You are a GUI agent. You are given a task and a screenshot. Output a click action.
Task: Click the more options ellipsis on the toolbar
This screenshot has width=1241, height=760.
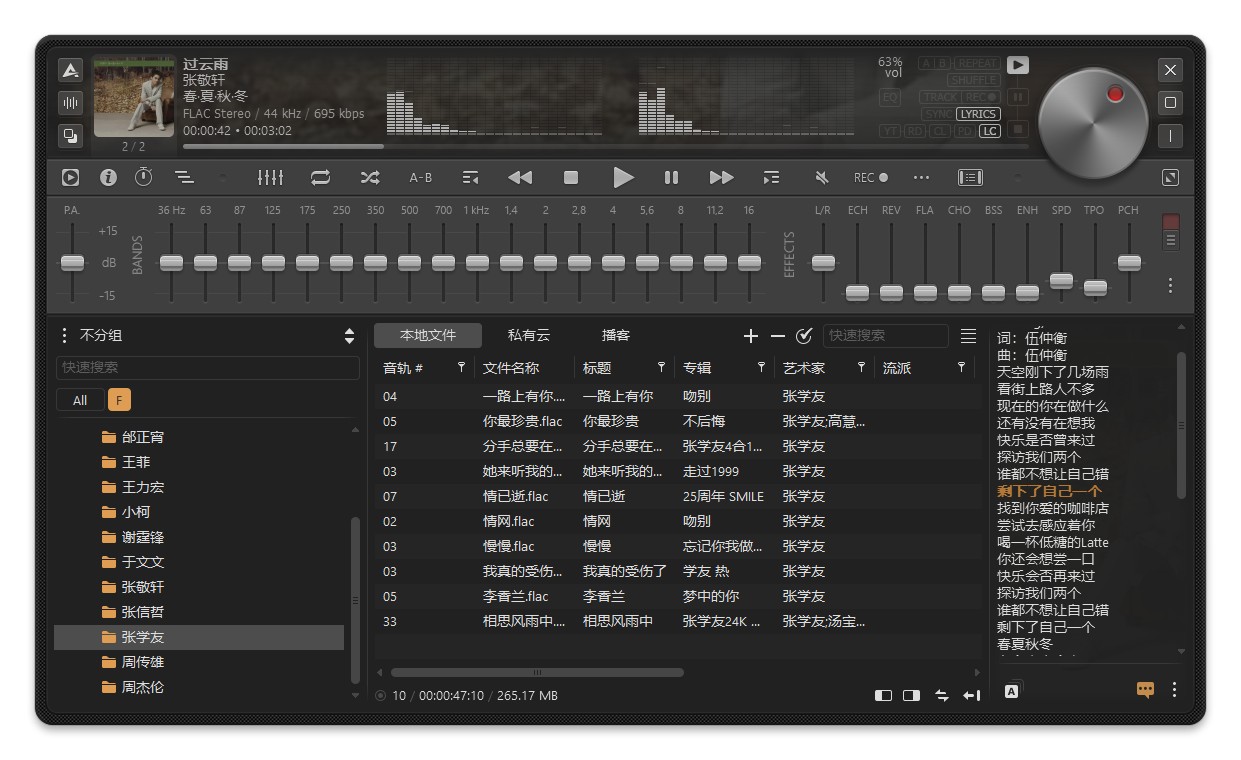click(x=921, y=177)
